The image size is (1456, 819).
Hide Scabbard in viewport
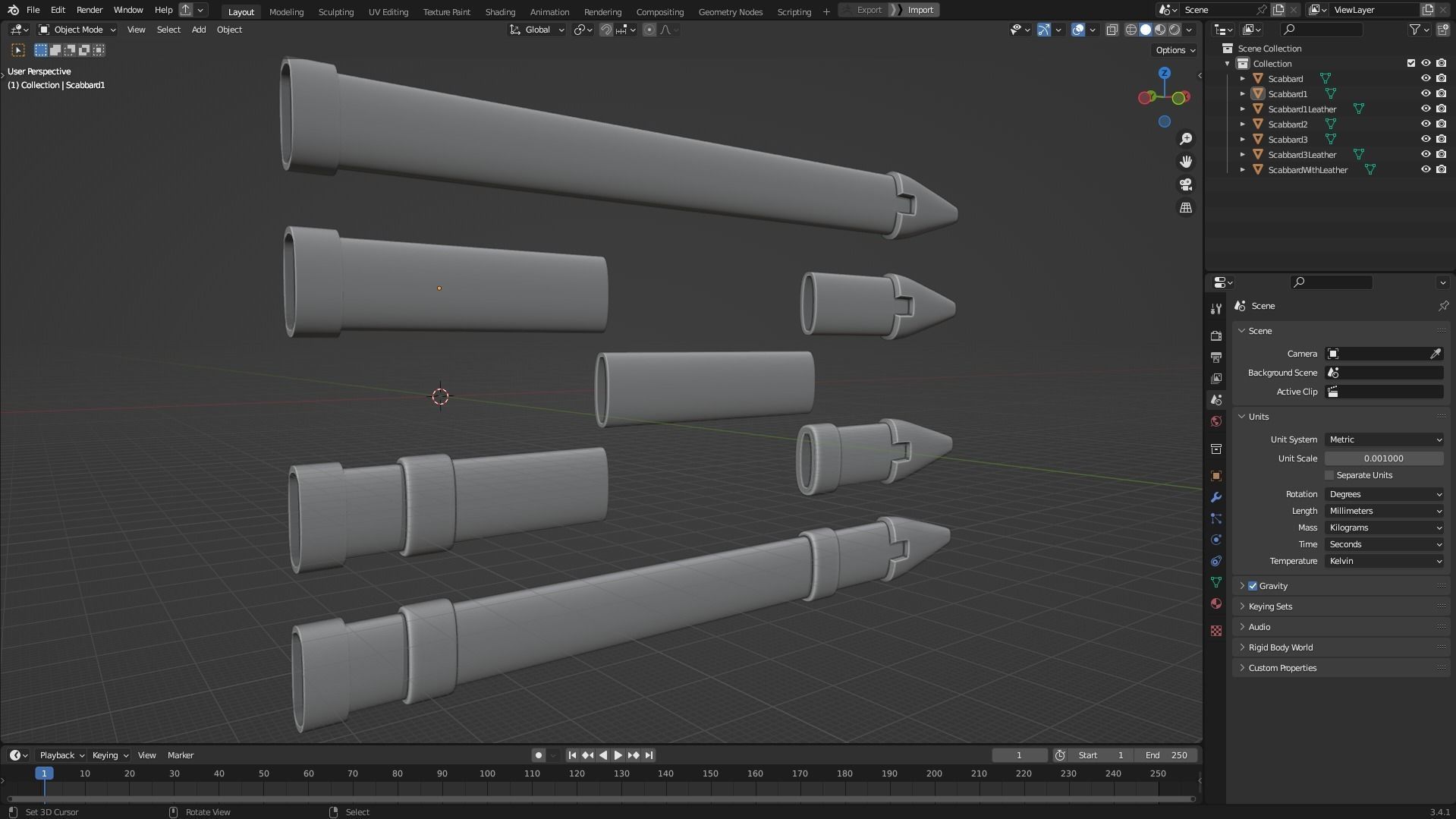(x=1426, y=79)
